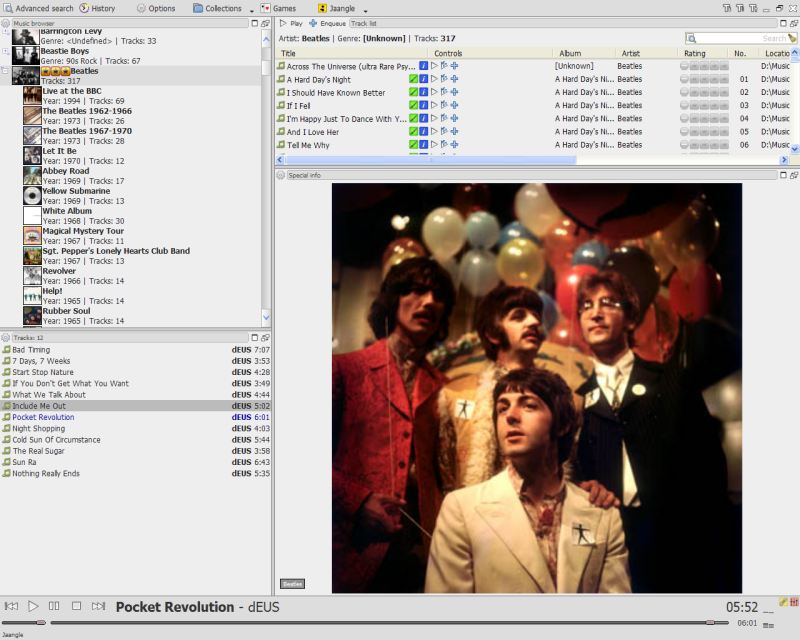Click green edit icon for 'Tell Me Why'
Screen dimensions: 800x640
[413, 145]
